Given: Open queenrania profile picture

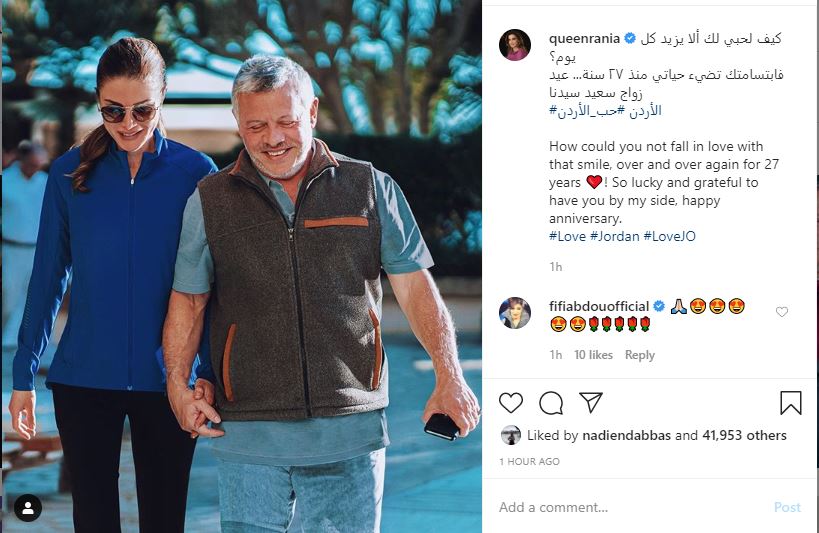Looking at the screenshot, I should click(515, 45).
